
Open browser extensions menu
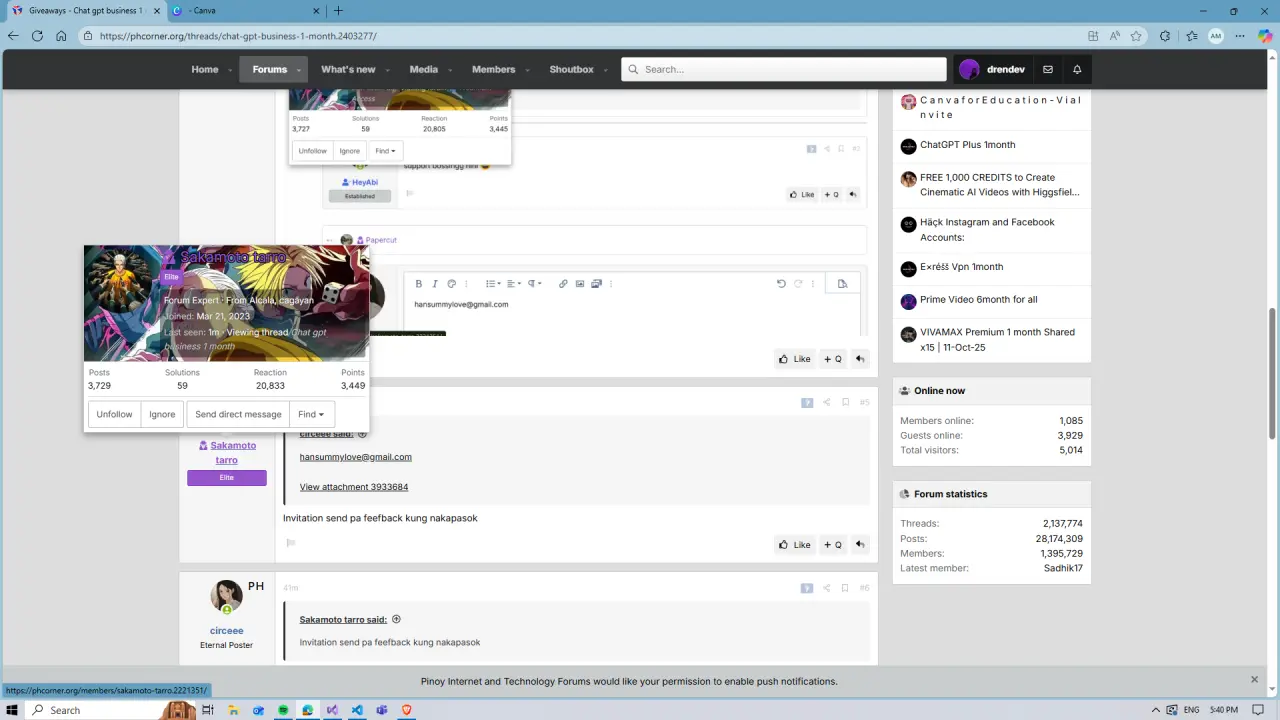[x=1165, y=36]
